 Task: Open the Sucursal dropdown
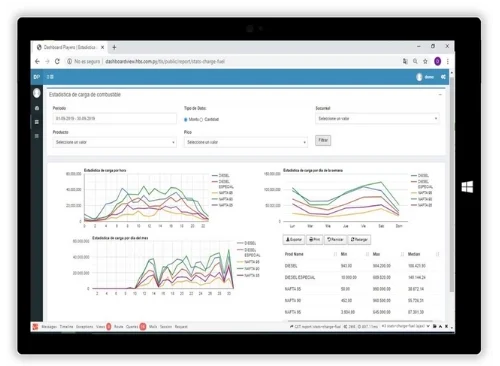pyautogui.click(x=377, y=119)
